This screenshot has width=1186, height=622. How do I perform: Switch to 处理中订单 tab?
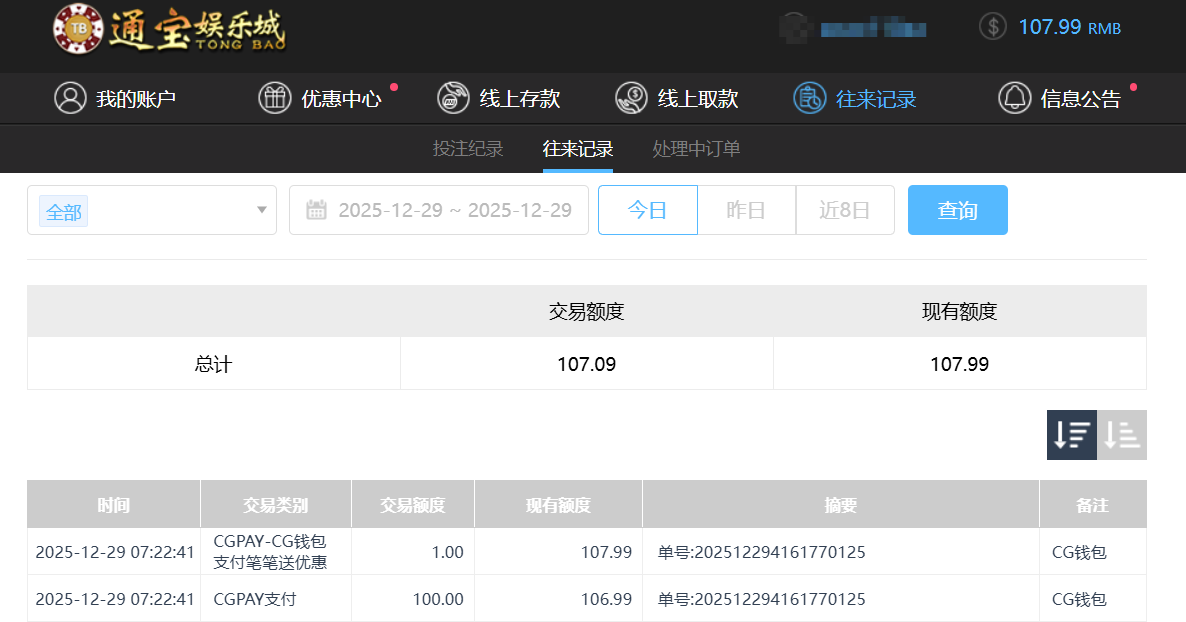click(x=696, y=149)
